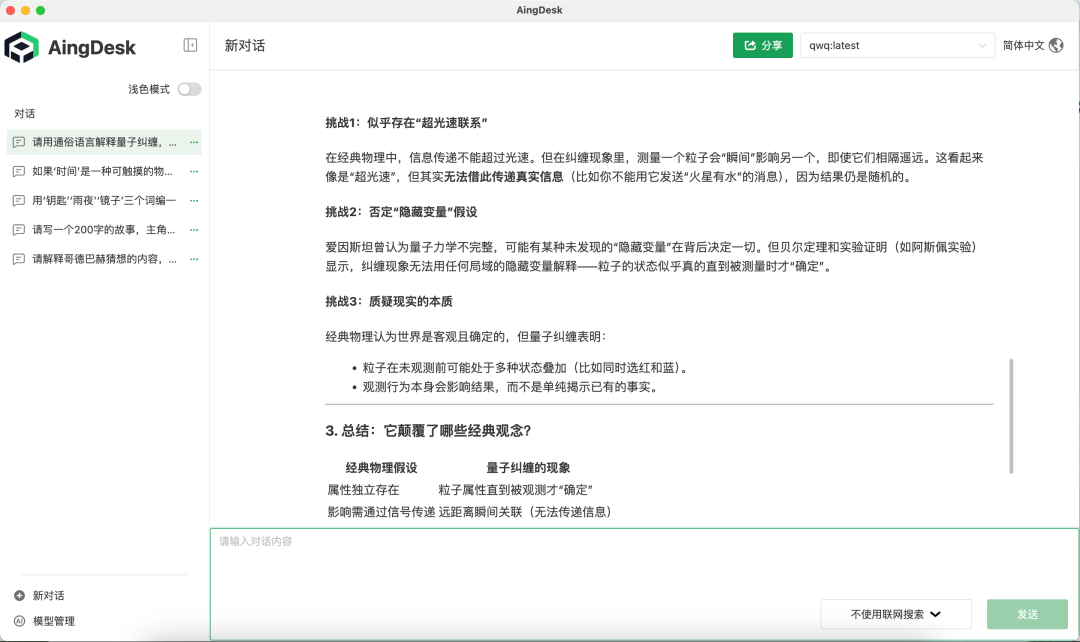Image resolution: width=1080 pixels, height=642 pixels.
Task: Click chat icon of 用'钥匙' row
Action: [19, 200]
